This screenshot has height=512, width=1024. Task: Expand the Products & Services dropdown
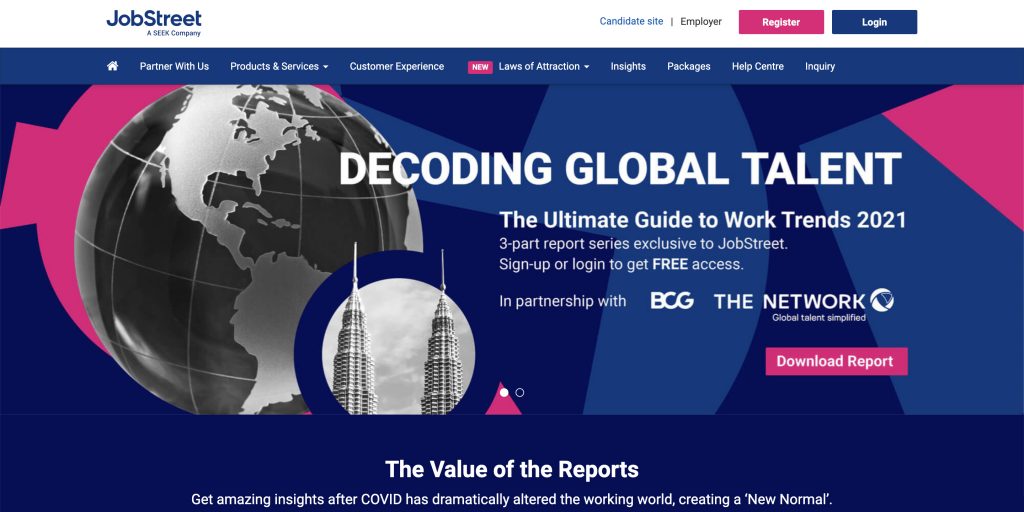coord(279,66)
